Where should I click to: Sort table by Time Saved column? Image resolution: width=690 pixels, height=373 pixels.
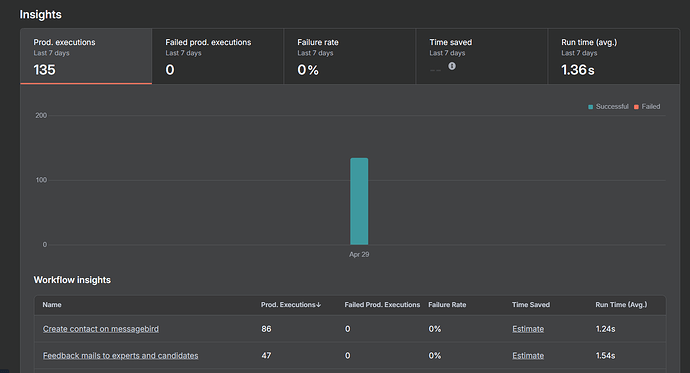pos(531,305)
